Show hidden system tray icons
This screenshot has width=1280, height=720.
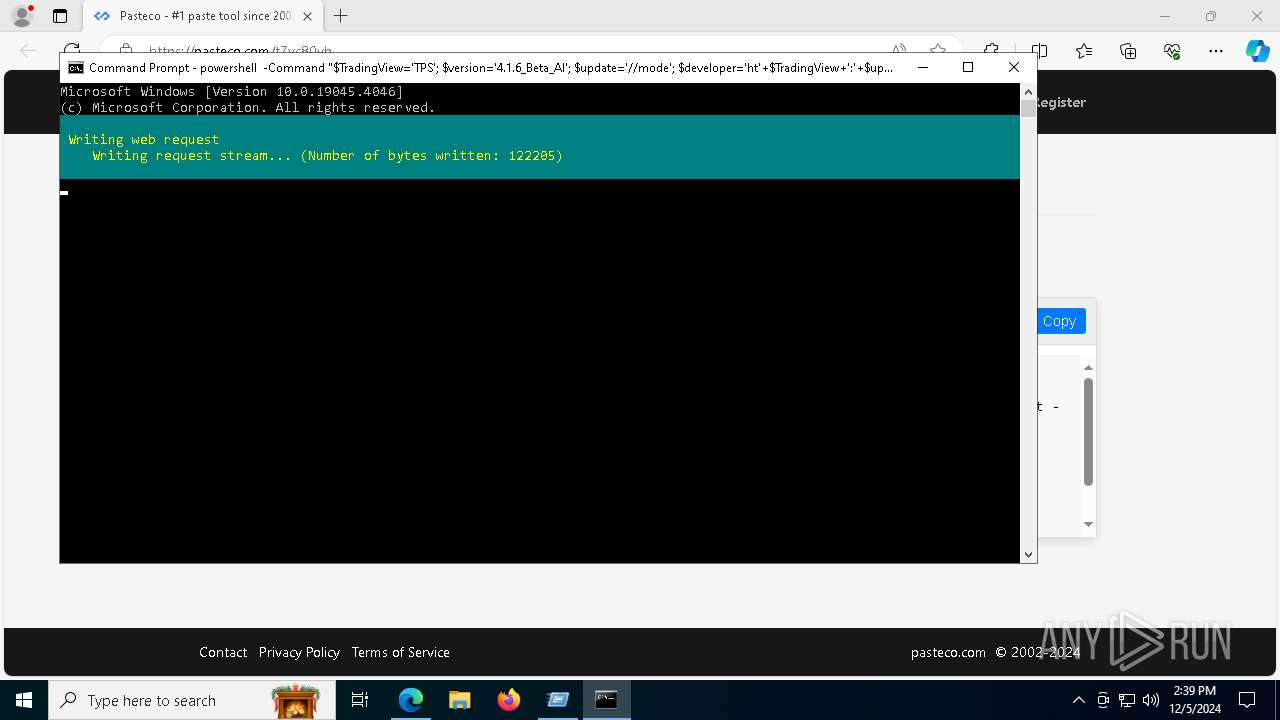[x=1079, y=700]
